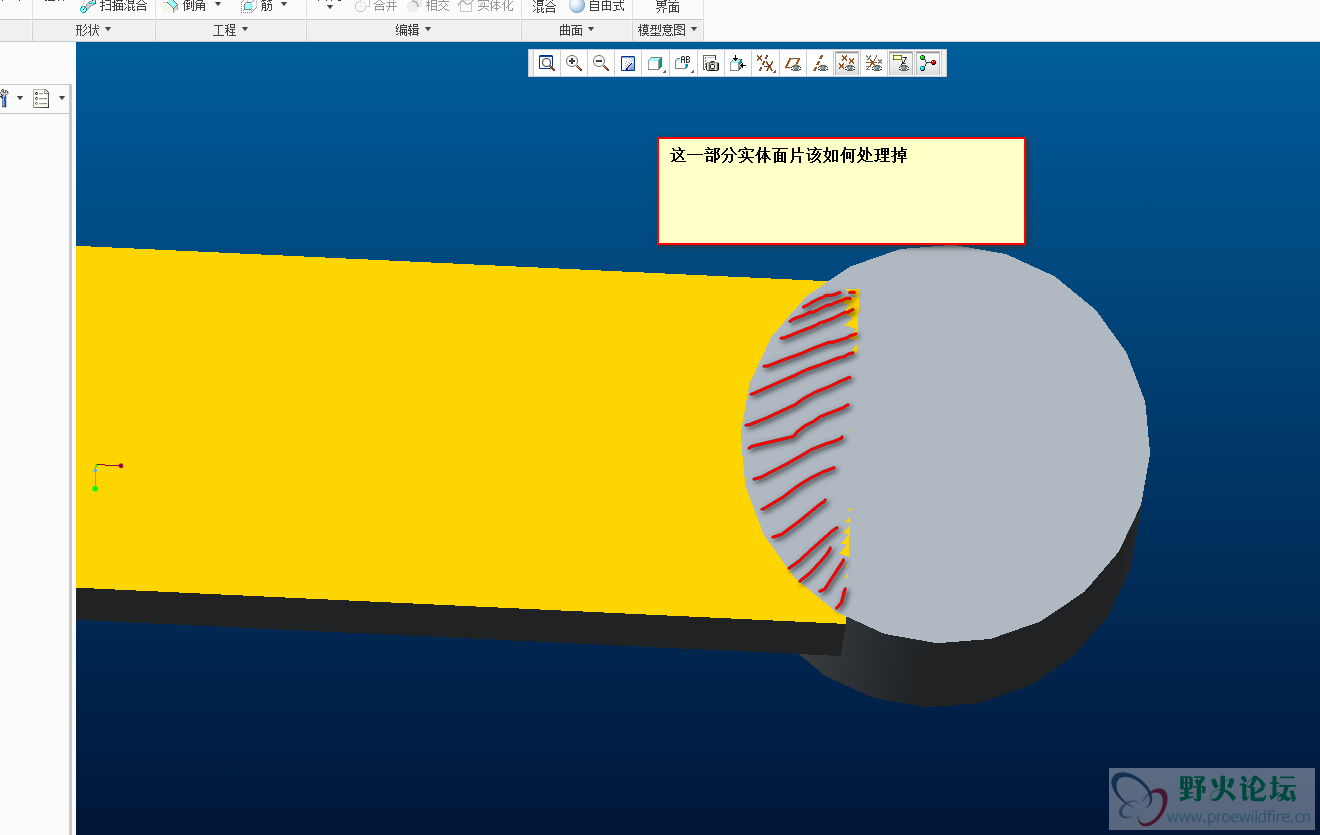Click the model tree show list icon
Viewport: 1320px width, 835px height.
tap(41, 98)
